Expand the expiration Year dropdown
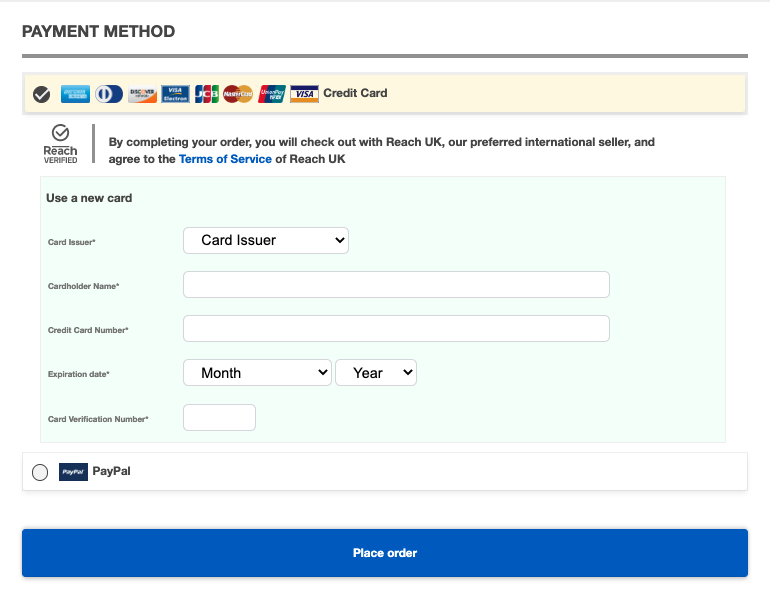Image resolution: width=770 pixels, height=590 pixels. (x=376, y=373)
